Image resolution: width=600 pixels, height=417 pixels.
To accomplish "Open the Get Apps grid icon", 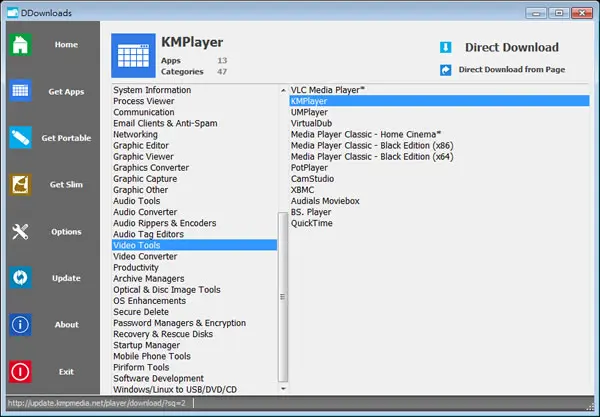I will [20, 91].
